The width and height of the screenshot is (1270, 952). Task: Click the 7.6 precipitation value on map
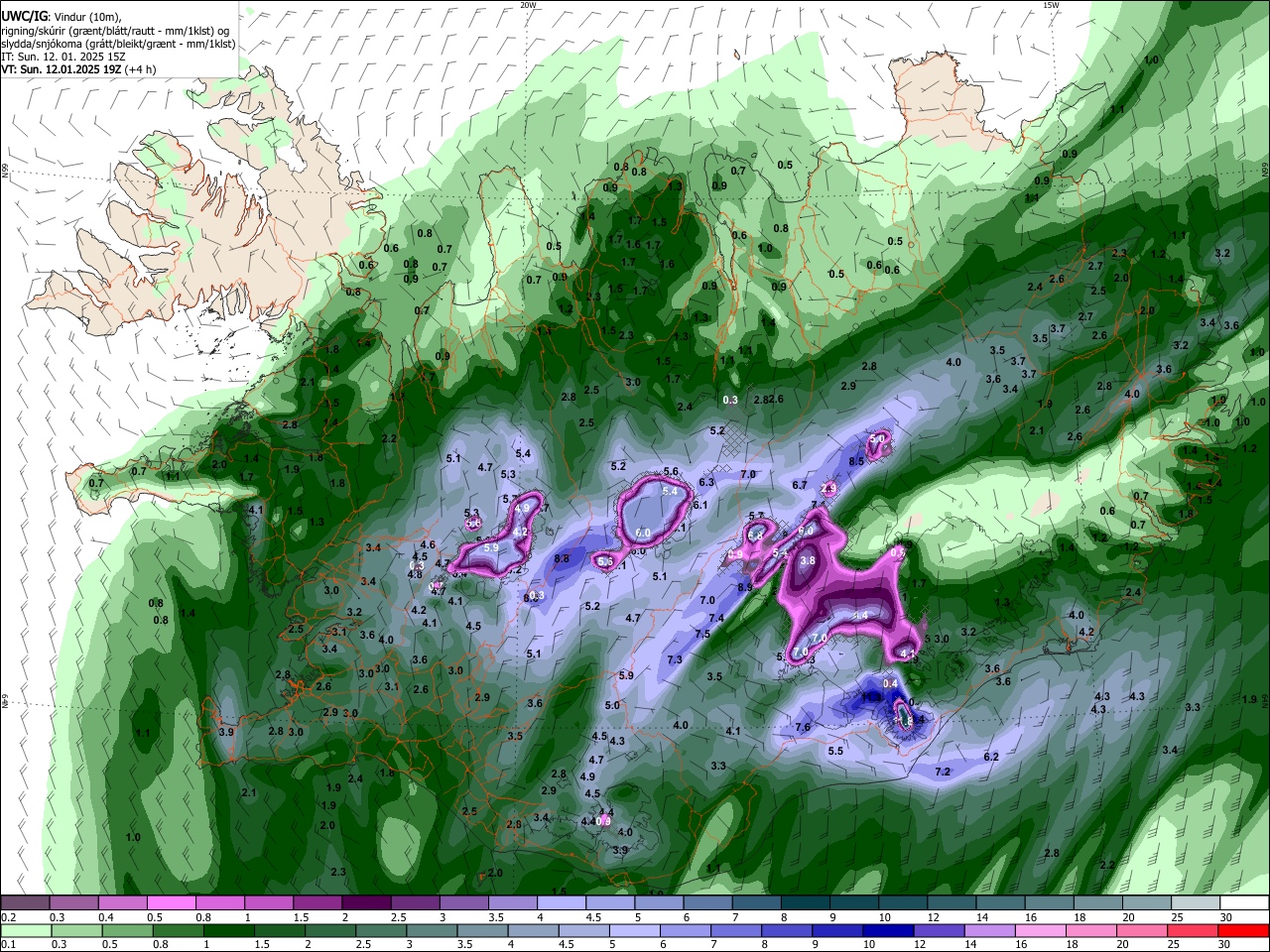pyautogui.click(x=803, y=727)
